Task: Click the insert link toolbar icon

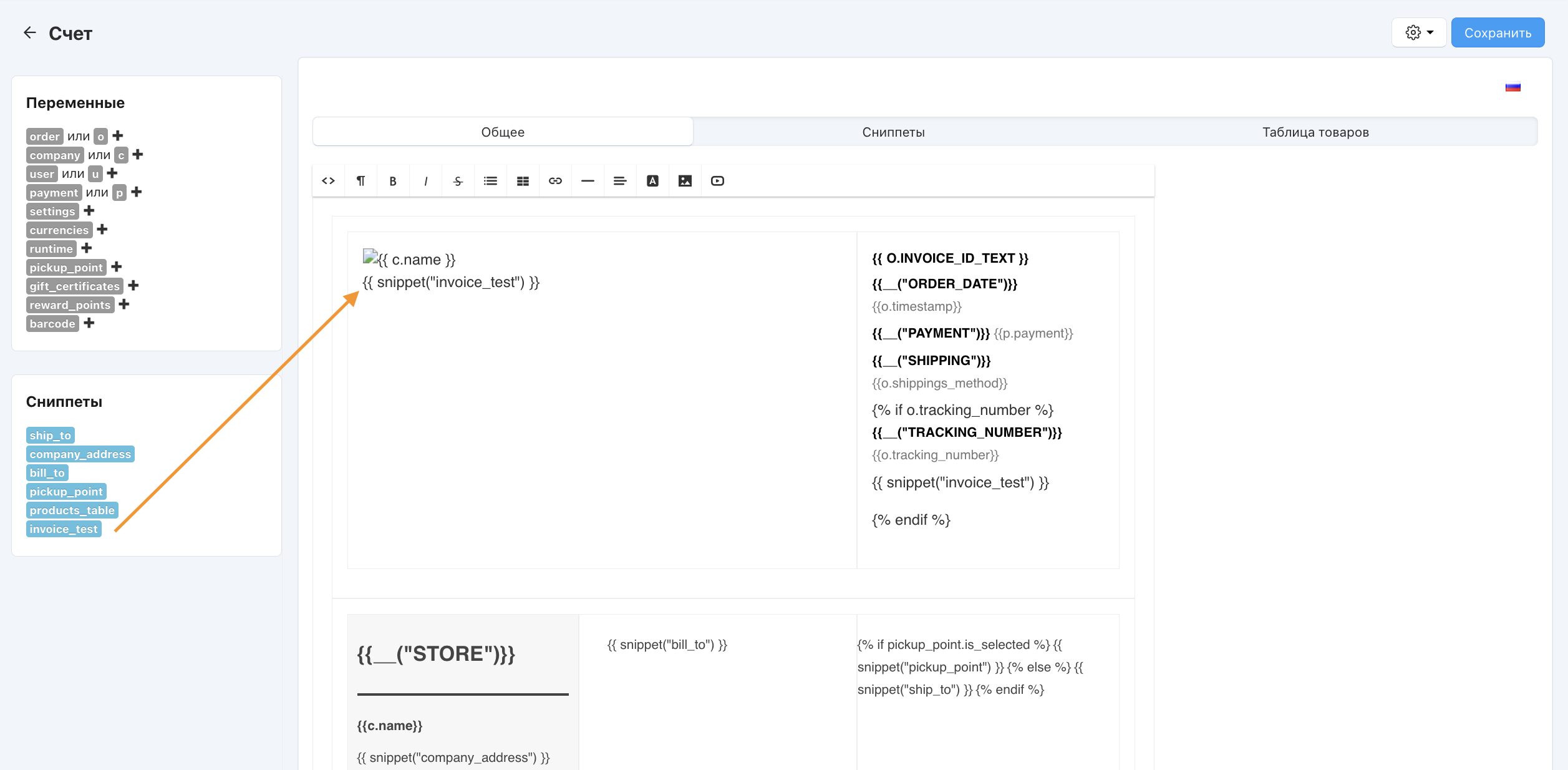Action: click(x=555, y=181)
